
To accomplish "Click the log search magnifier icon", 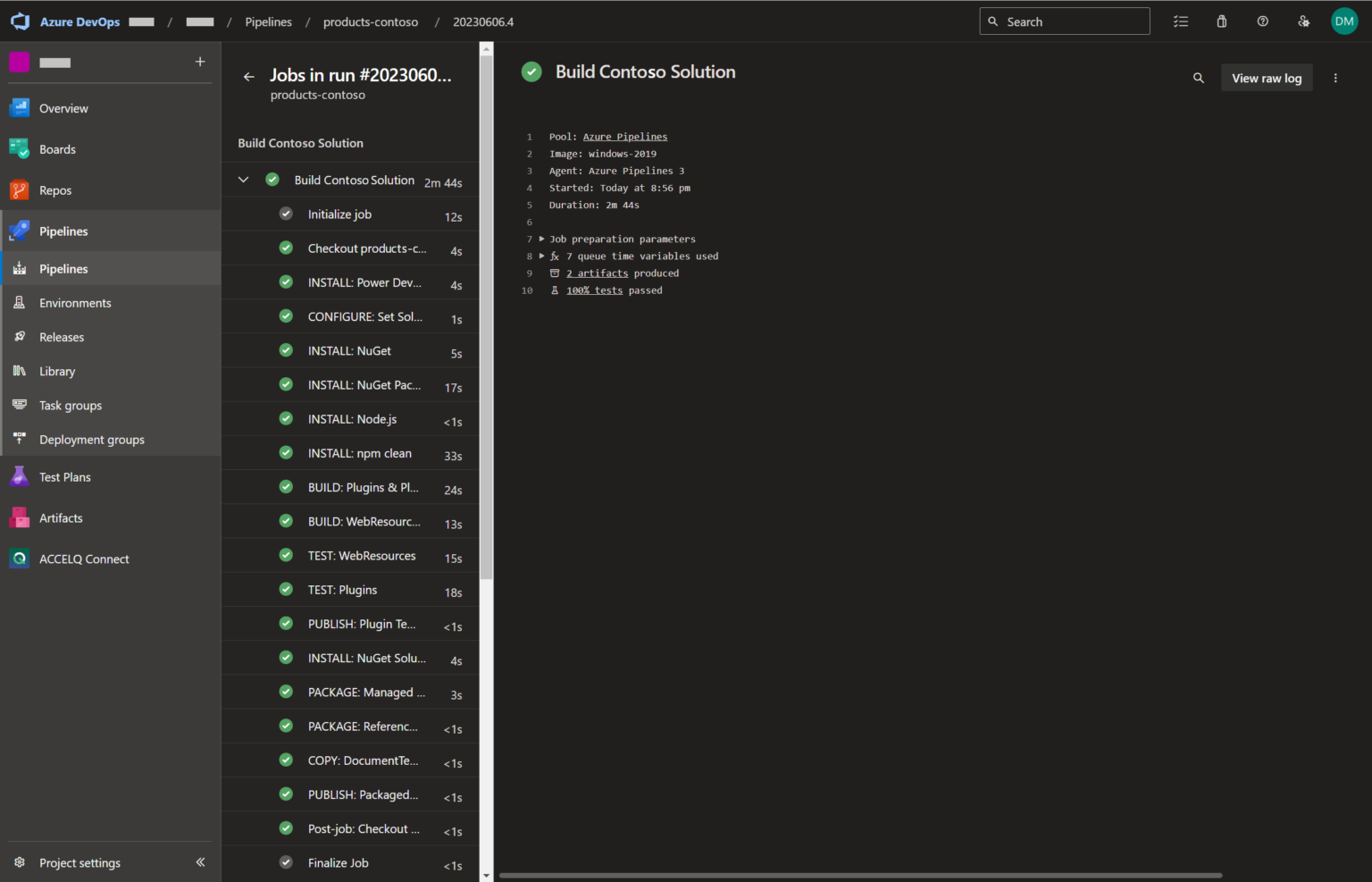I will point(1199,79).
